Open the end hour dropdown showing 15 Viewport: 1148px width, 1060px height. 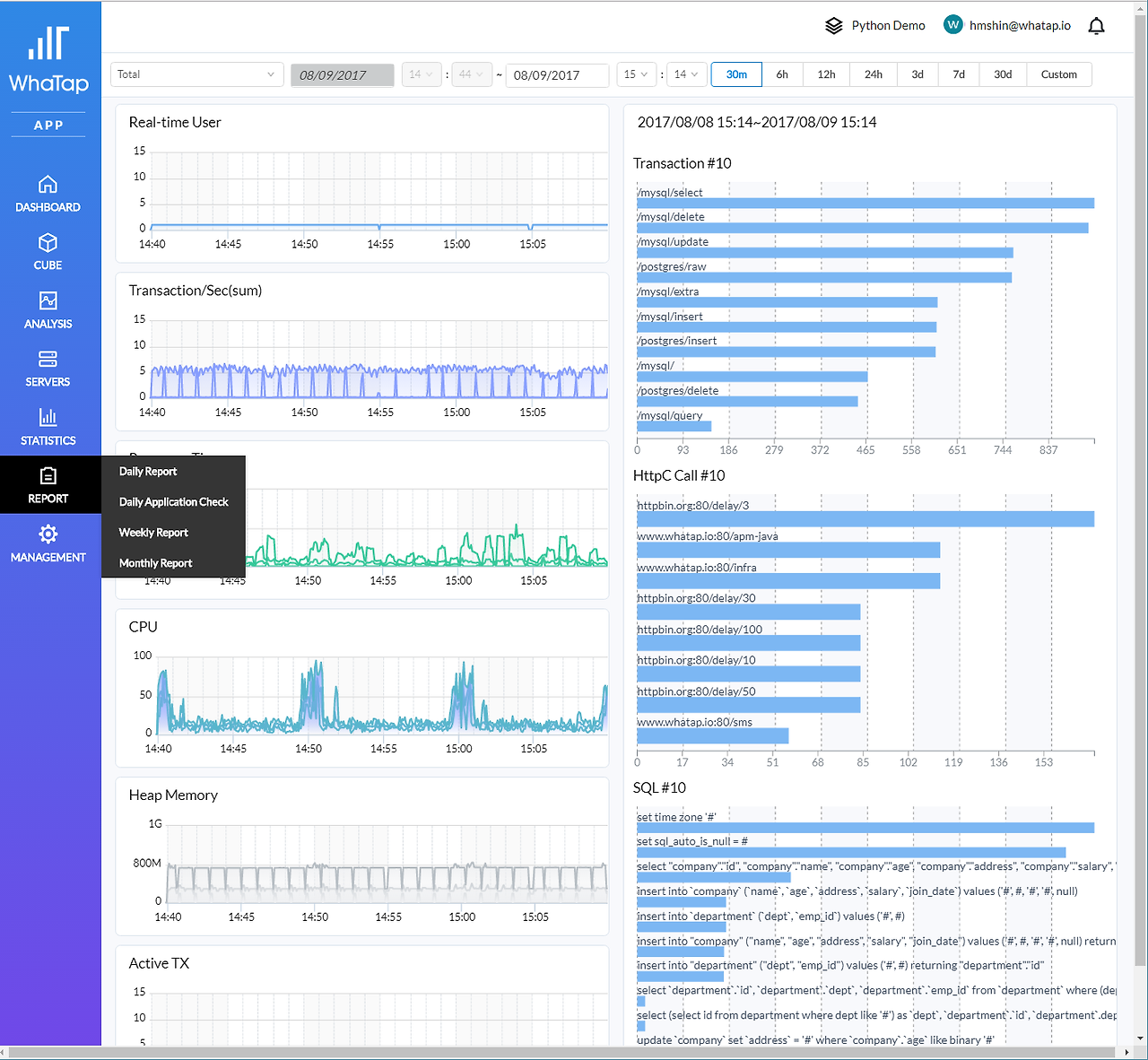(x=637, y=74)
